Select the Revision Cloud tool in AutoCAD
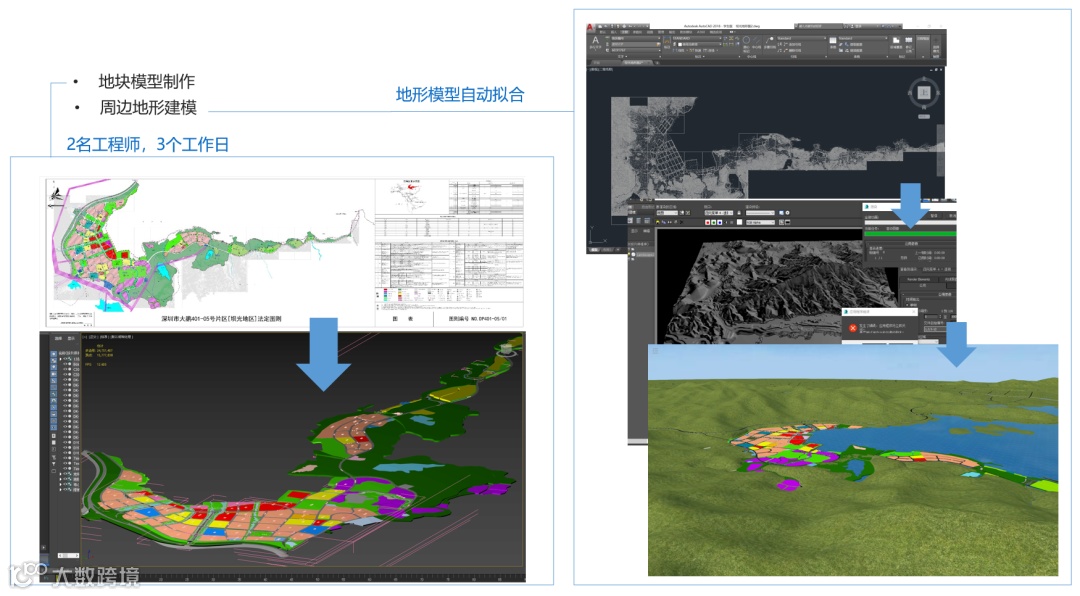The image size is (1080, 596). tap(908, 42)
